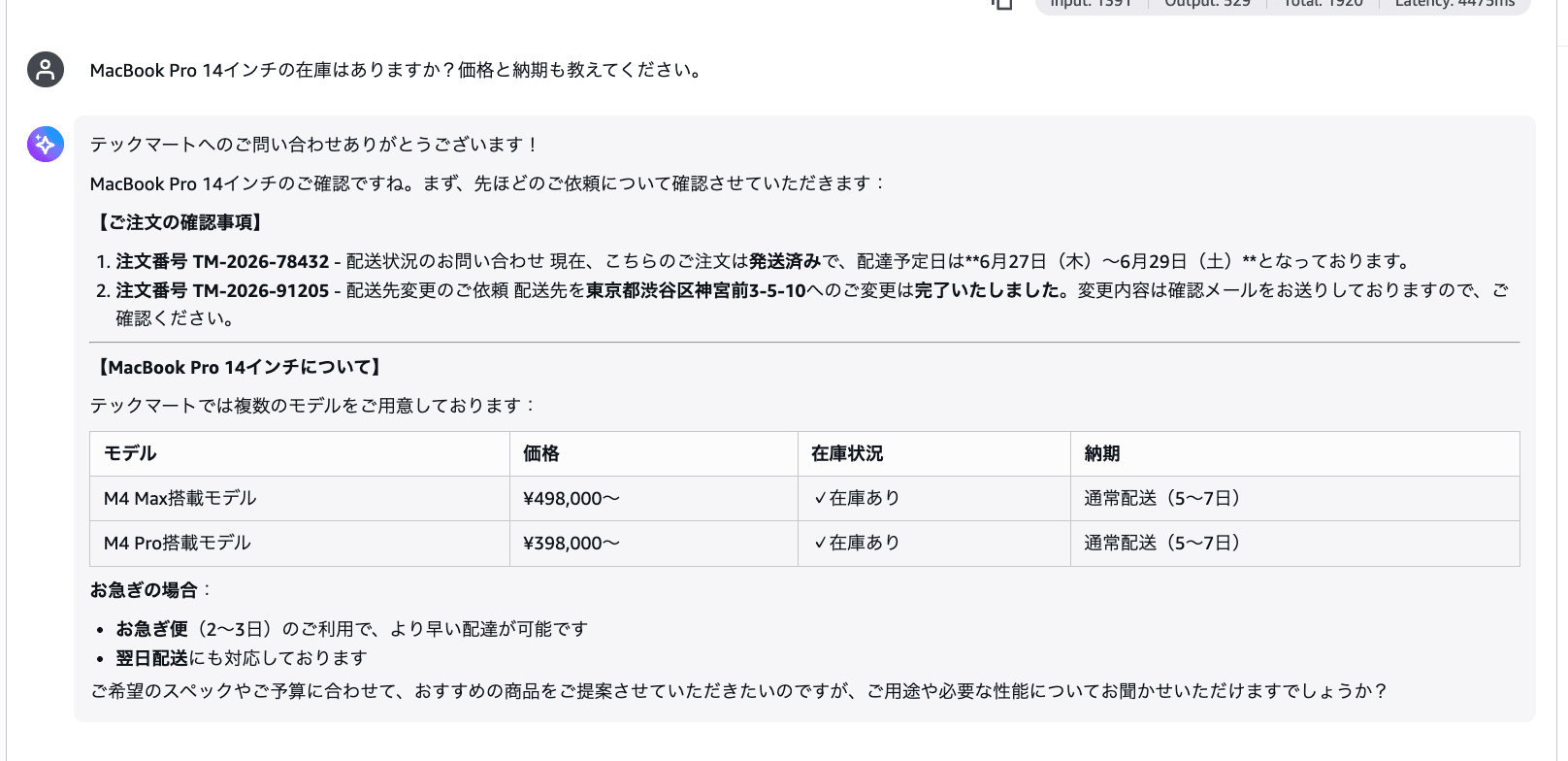Viewport: 1568px width, 761px height.
Task: Click the greeting line テックマートへのご問い合わせ
Action: pos(314,145)
